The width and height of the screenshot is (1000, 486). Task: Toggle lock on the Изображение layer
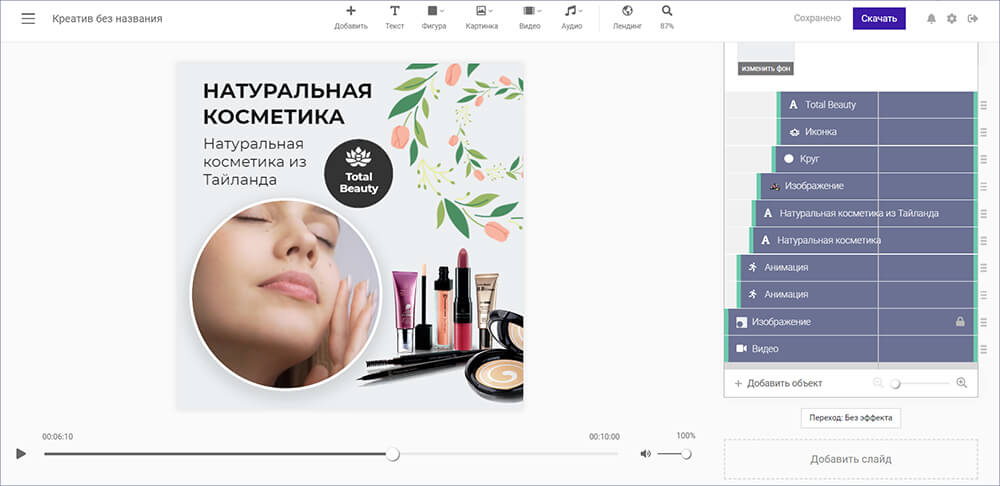tap(960, 322)
